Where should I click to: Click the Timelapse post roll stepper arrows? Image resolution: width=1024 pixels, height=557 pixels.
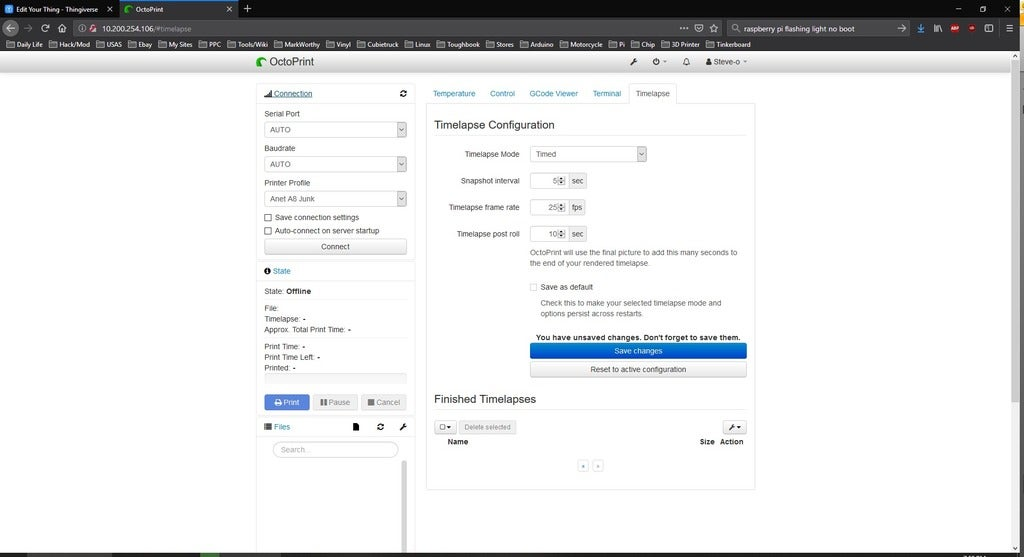561,234
